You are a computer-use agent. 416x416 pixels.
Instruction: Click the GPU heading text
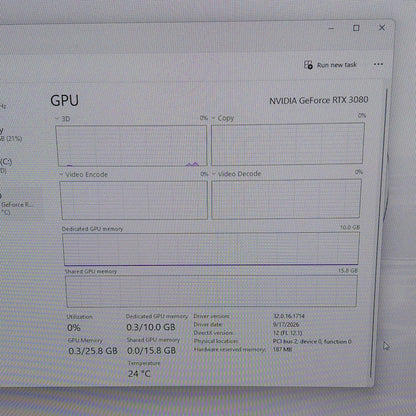coord(64,101)
